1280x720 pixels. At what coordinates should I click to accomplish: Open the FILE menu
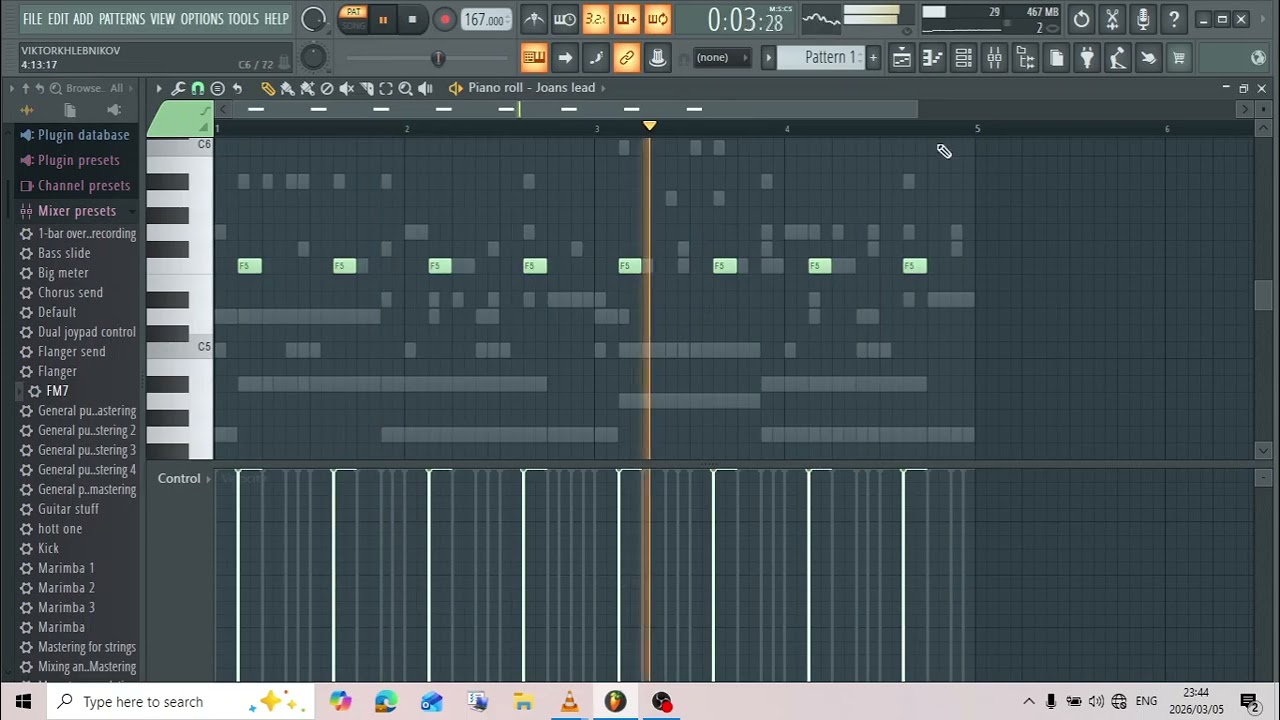33,19
